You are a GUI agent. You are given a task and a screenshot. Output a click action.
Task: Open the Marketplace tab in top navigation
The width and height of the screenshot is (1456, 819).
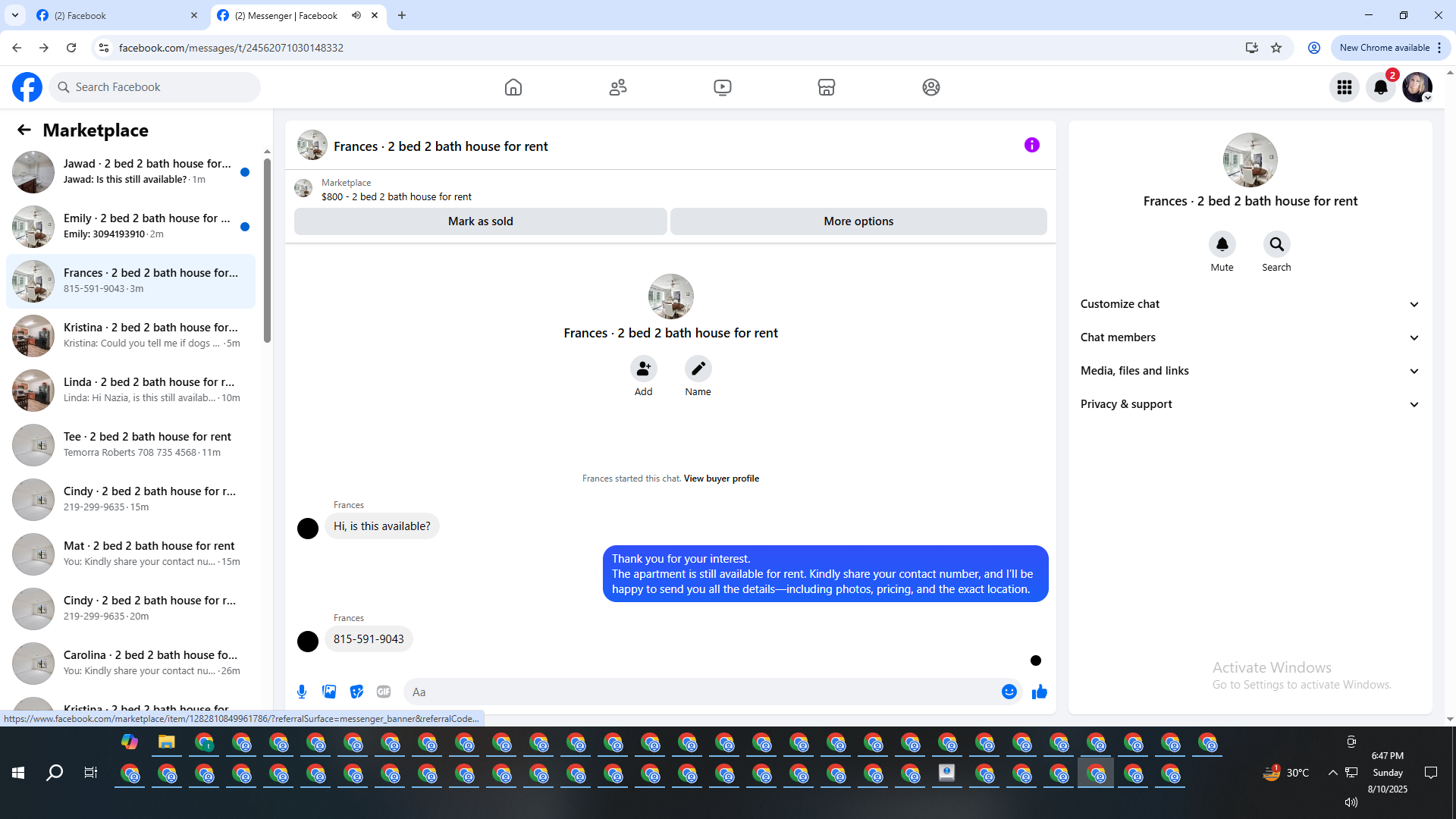coord(827,87)
